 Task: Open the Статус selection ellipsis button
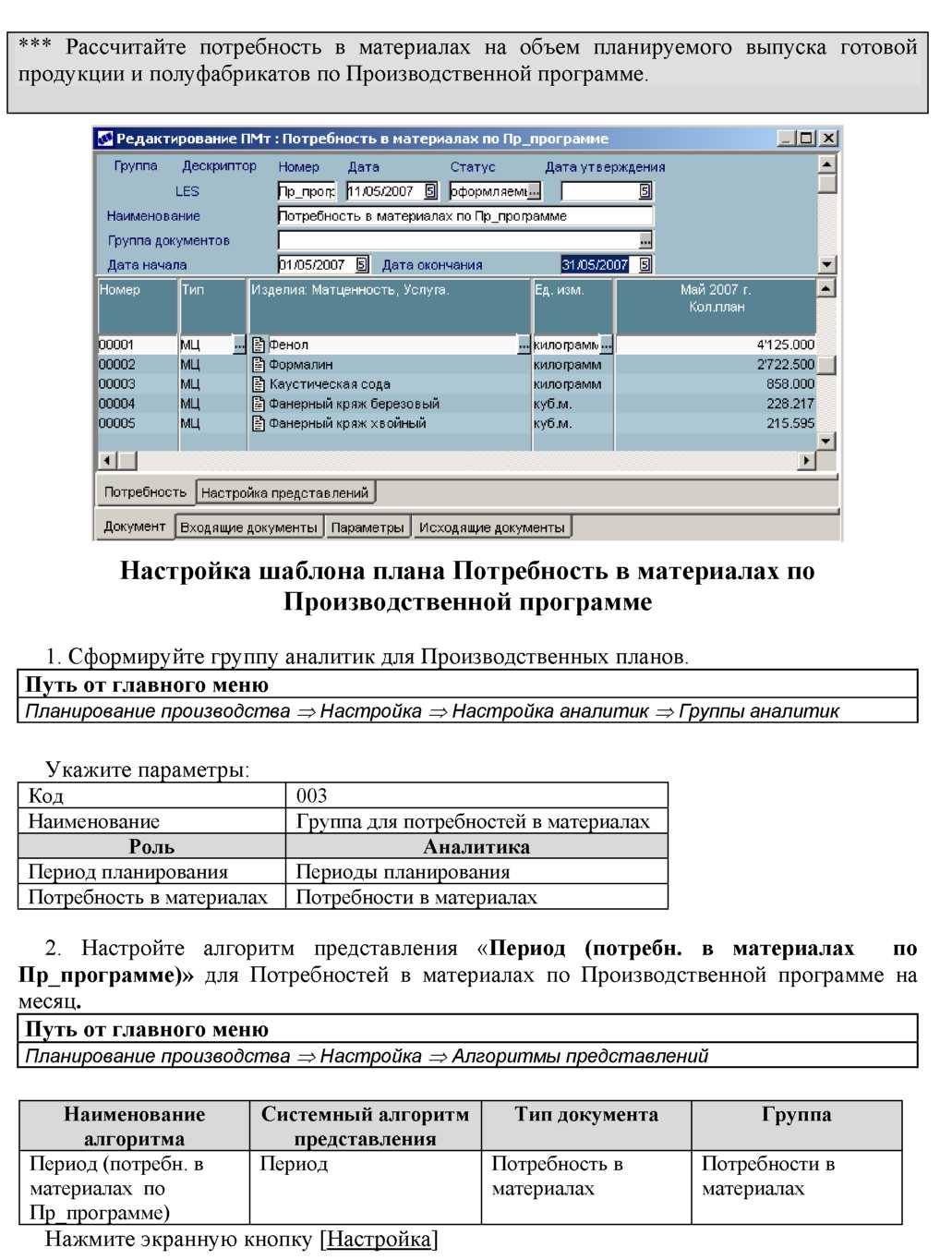[x=535, y=191]
